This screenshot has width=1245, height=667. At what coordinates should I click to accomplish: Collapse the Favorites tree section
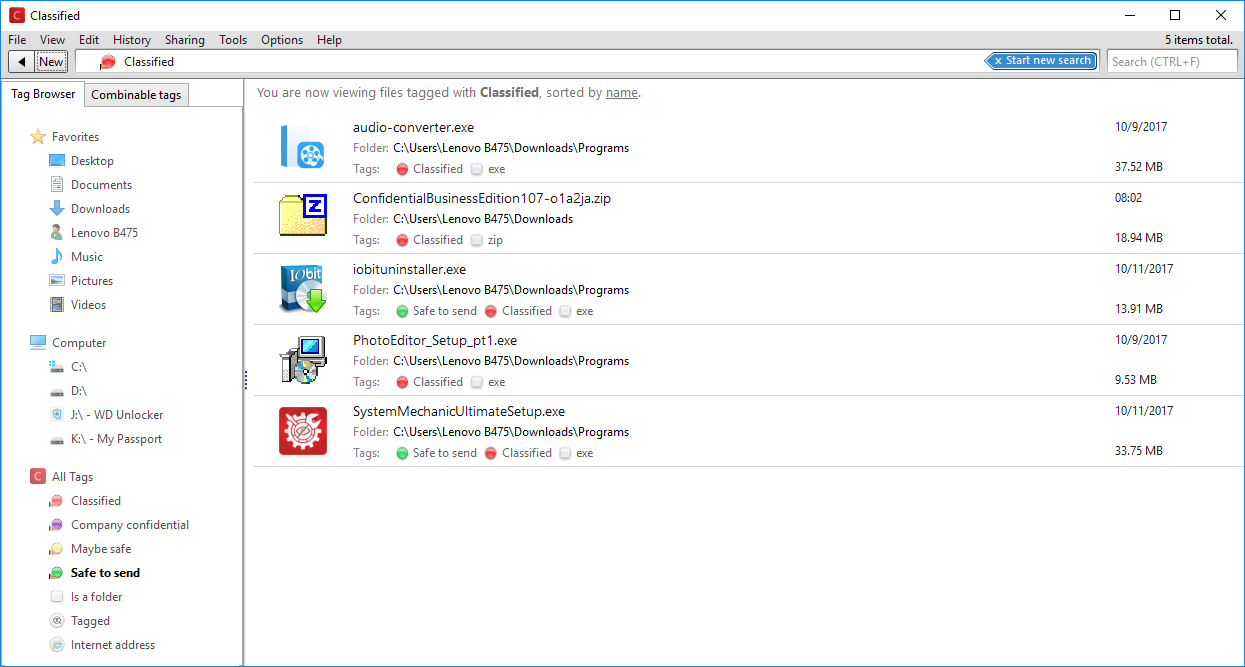click(x=75, y=137)
